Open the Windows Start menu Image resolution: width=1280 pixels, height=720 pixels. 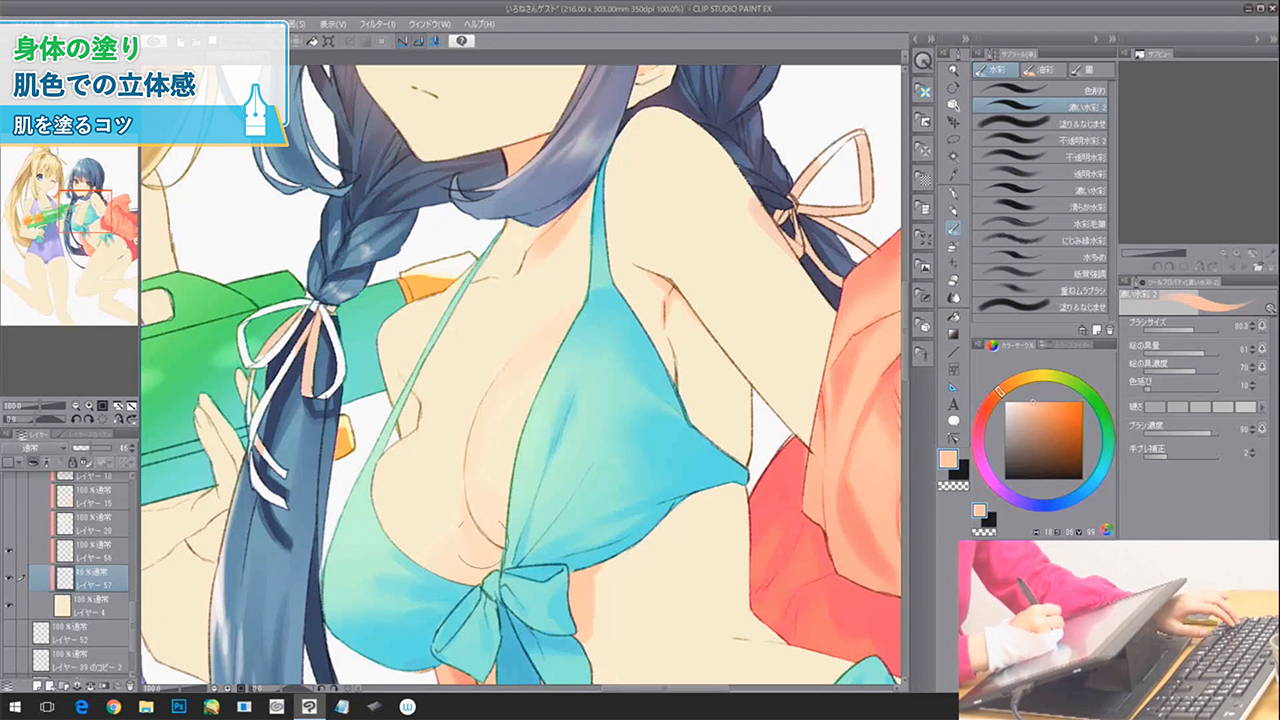(x=15, y=706)
